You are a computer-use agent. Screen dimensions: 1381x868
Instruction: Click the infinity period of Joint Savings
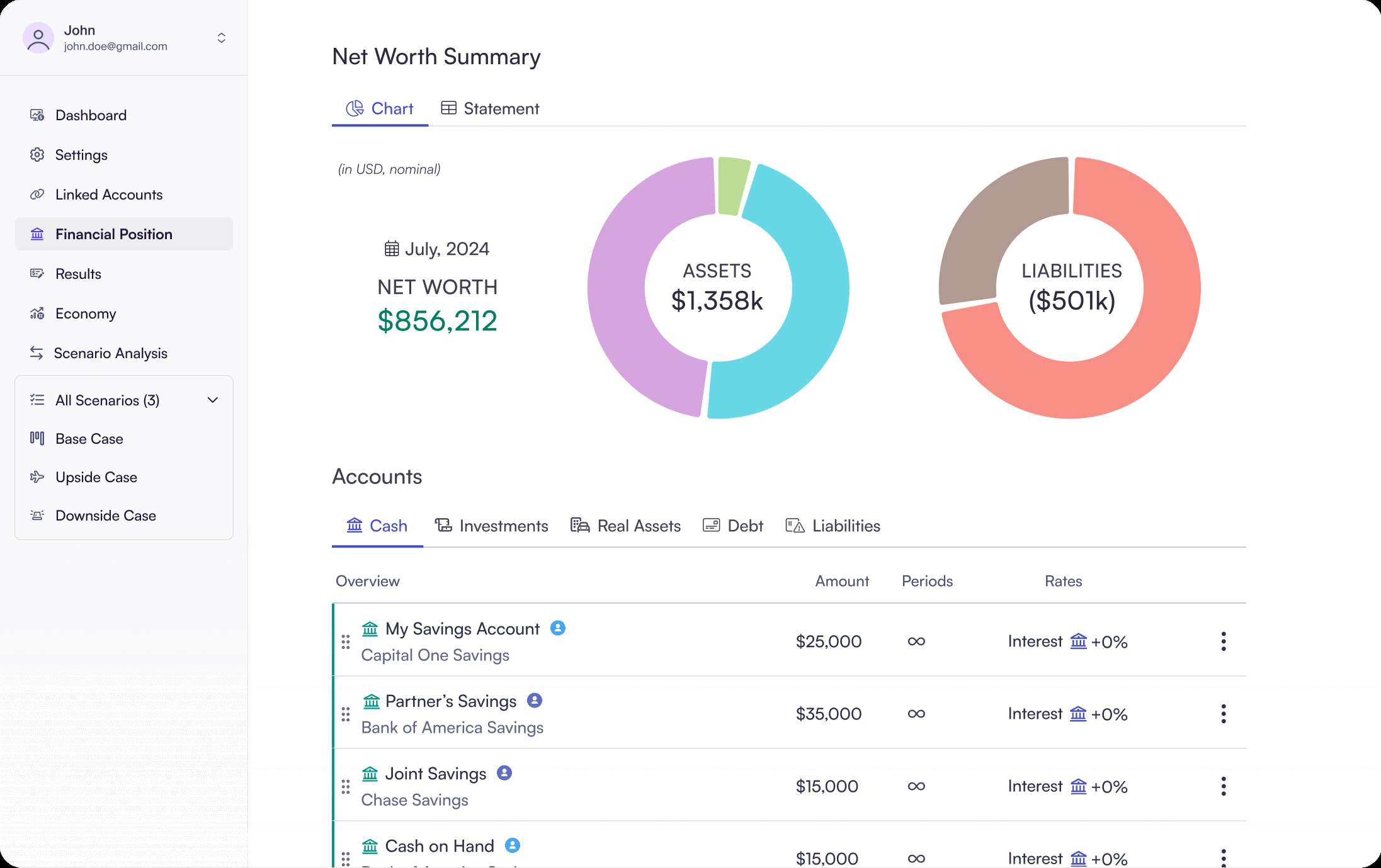(916, 786)
